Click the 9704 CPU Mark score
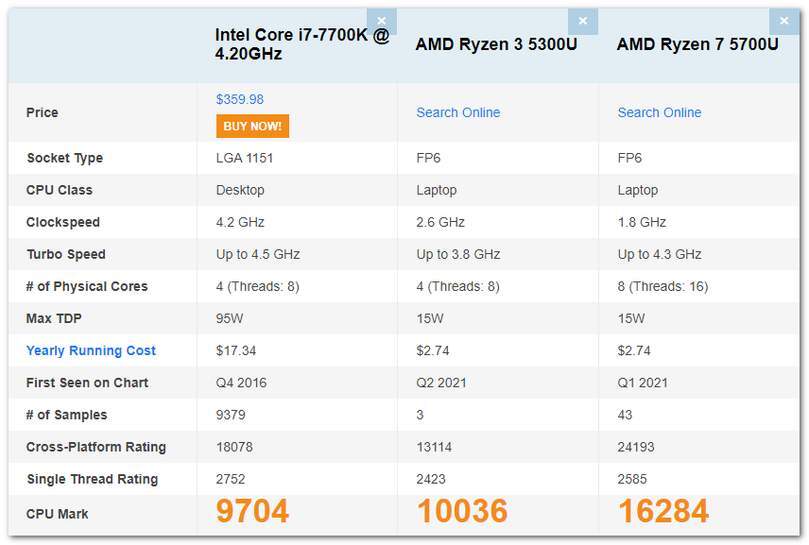This screenshot has height=545, width=809. click(252, 512)
